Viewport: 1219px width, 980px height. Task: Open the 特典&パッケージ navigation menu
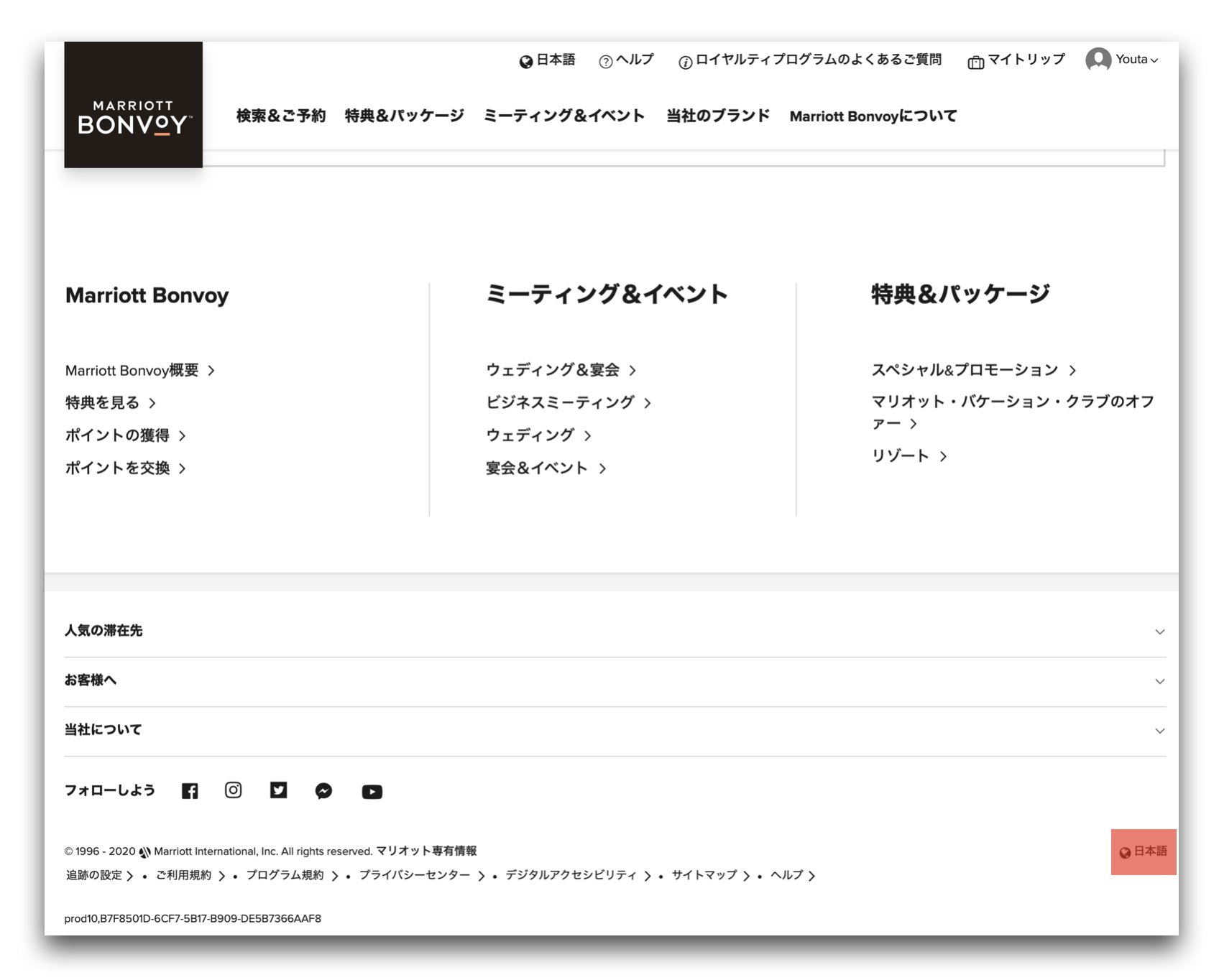(x=405, y=116)
